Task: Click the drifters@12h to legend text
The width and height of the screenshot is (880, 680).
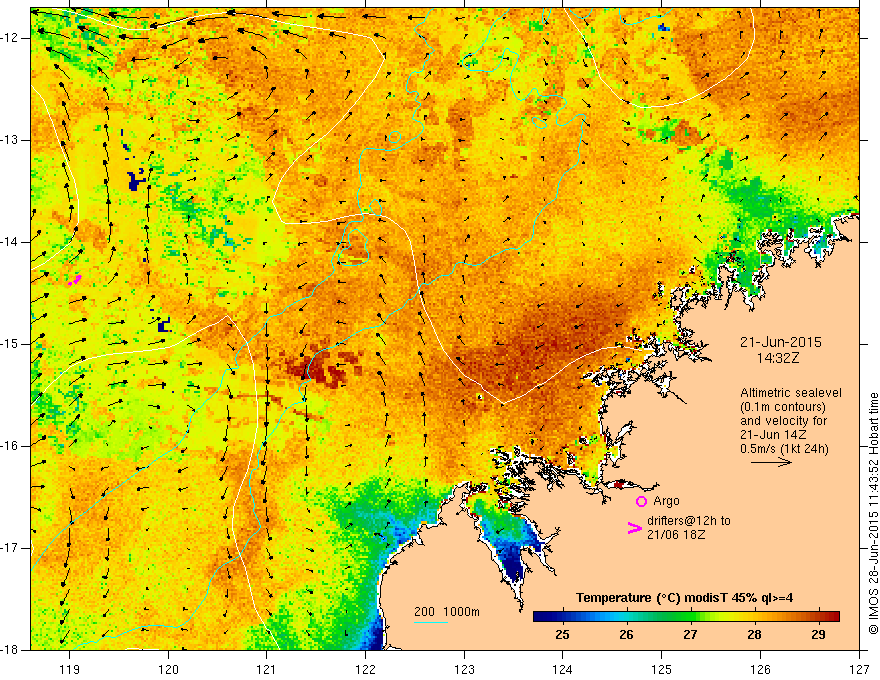Action: (x=689, y=521)
